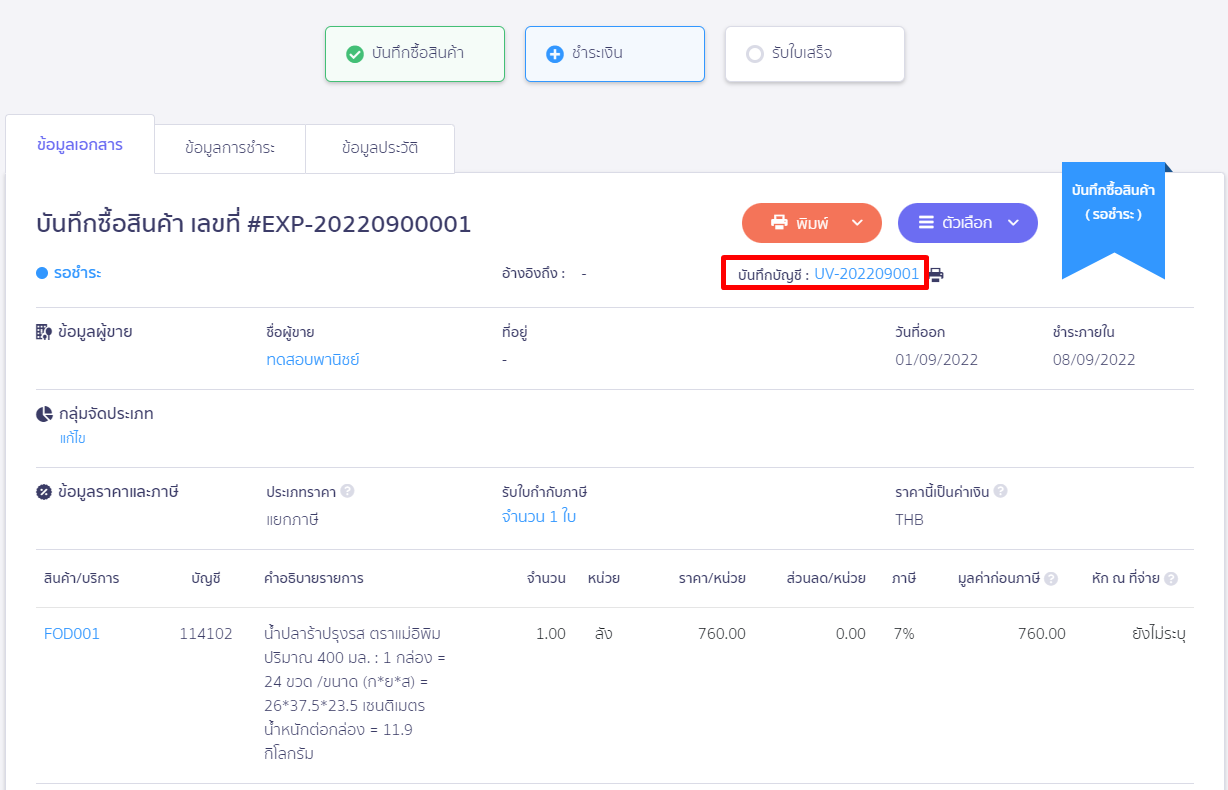The width and height of the screenshot is (1228, 790).
Task: Switch to the ข้อมูลเอกสาร tab
Action: pos(80,145)
